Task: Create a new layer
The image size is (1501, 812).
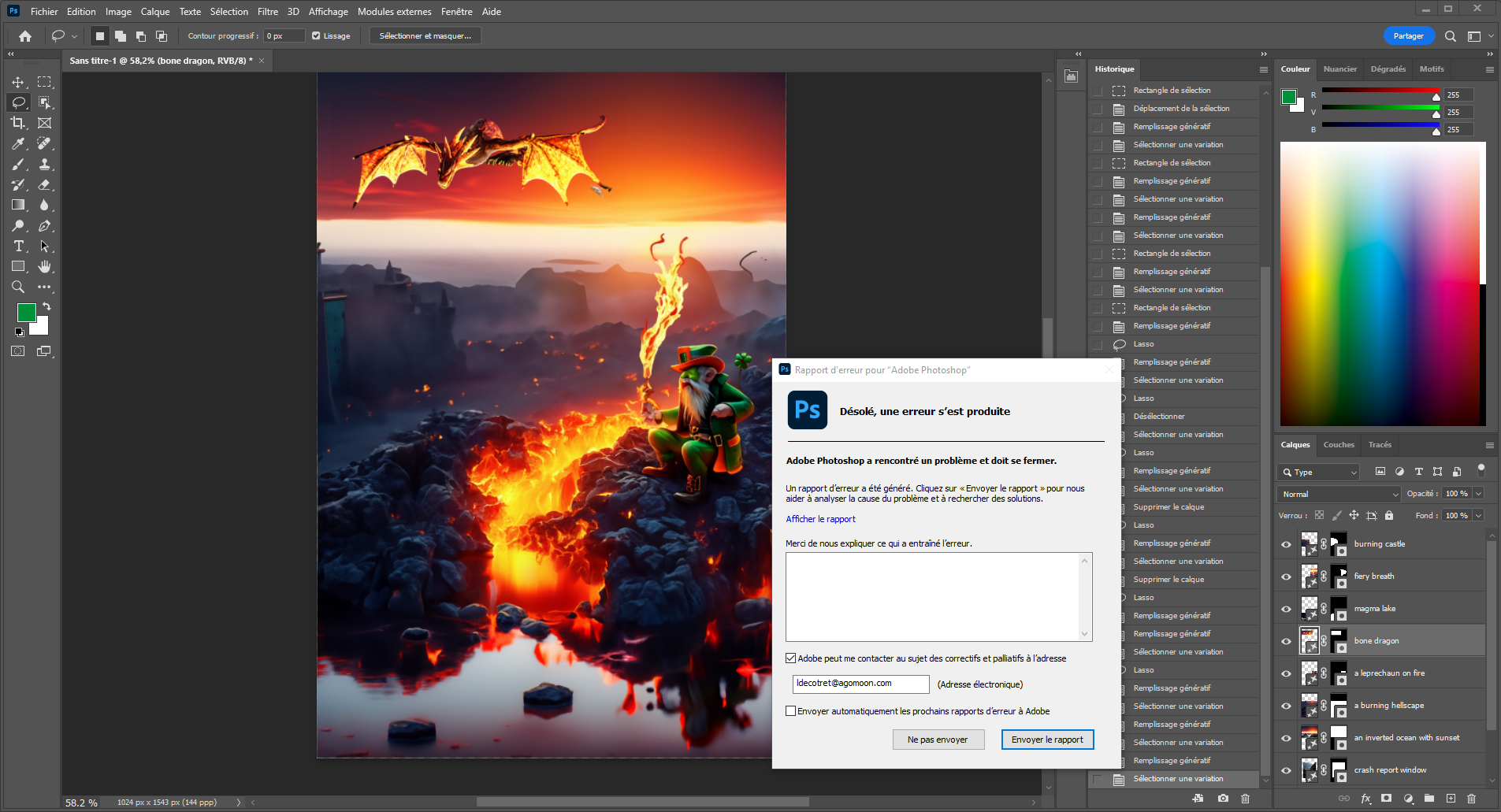Action: click(x=1450, y=799)
